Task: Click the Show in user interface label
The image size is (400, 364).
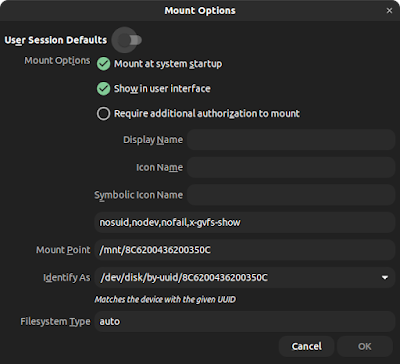Action: coord(162,89)
